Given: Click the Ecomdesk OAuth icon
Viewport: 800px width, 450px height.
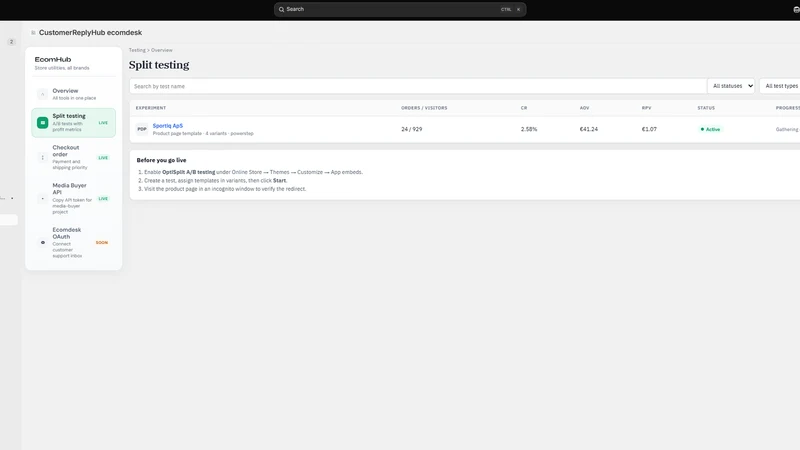Looking at the screenshot, I should [x=43, y=243].
